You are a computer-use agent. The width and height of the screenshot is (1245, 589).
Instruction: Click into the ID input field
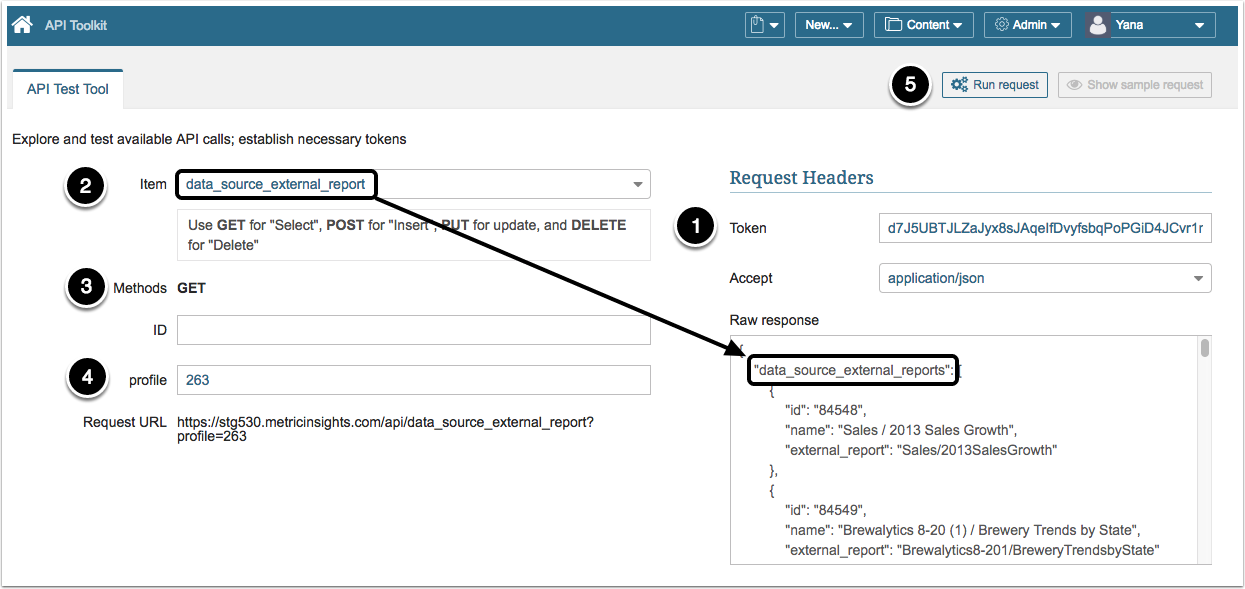[x=413, y=330]
